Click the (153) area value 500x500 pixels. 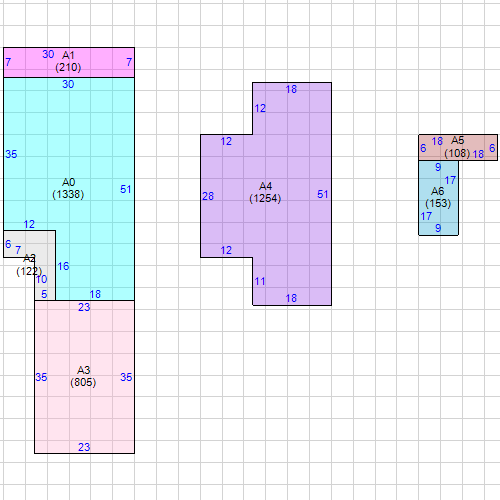click(x=438, y=203)
